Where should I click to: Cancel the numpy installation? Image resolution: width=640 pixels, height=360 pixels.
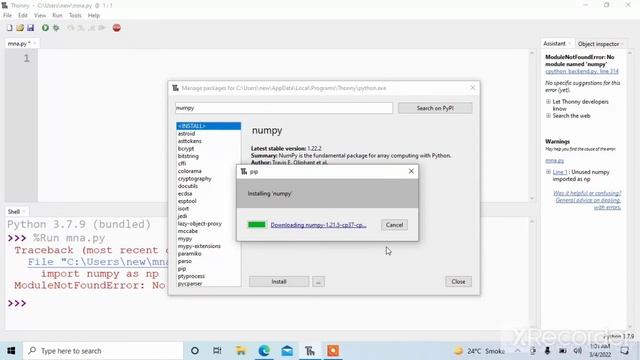pyautogui.click(x=394, y=225)
